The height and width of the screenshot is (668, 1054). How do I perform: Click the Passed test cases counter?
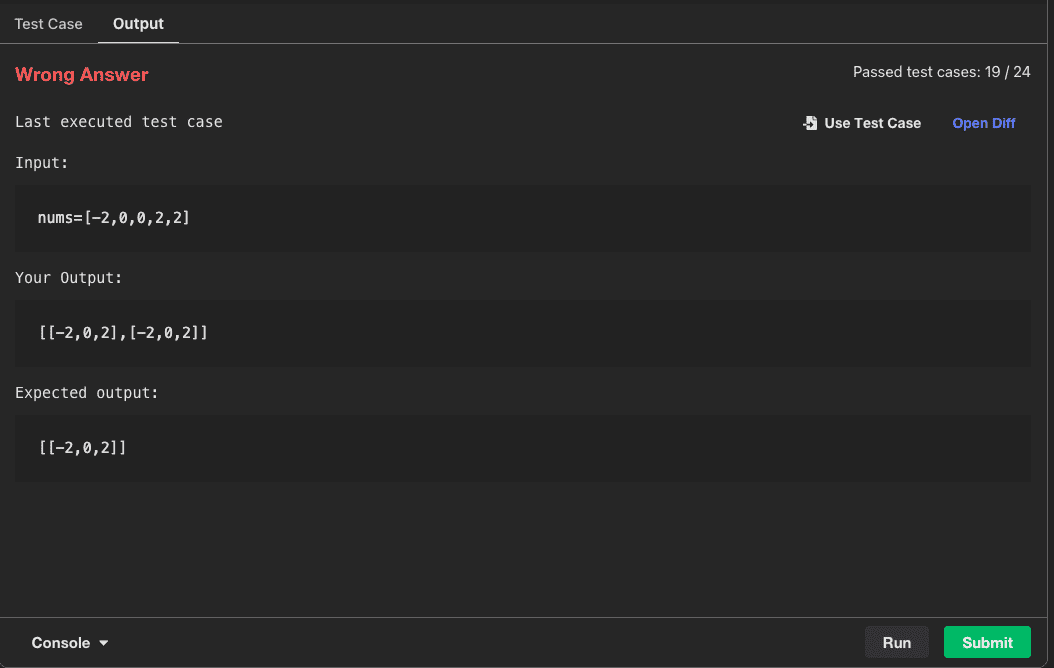pos(941,72)
